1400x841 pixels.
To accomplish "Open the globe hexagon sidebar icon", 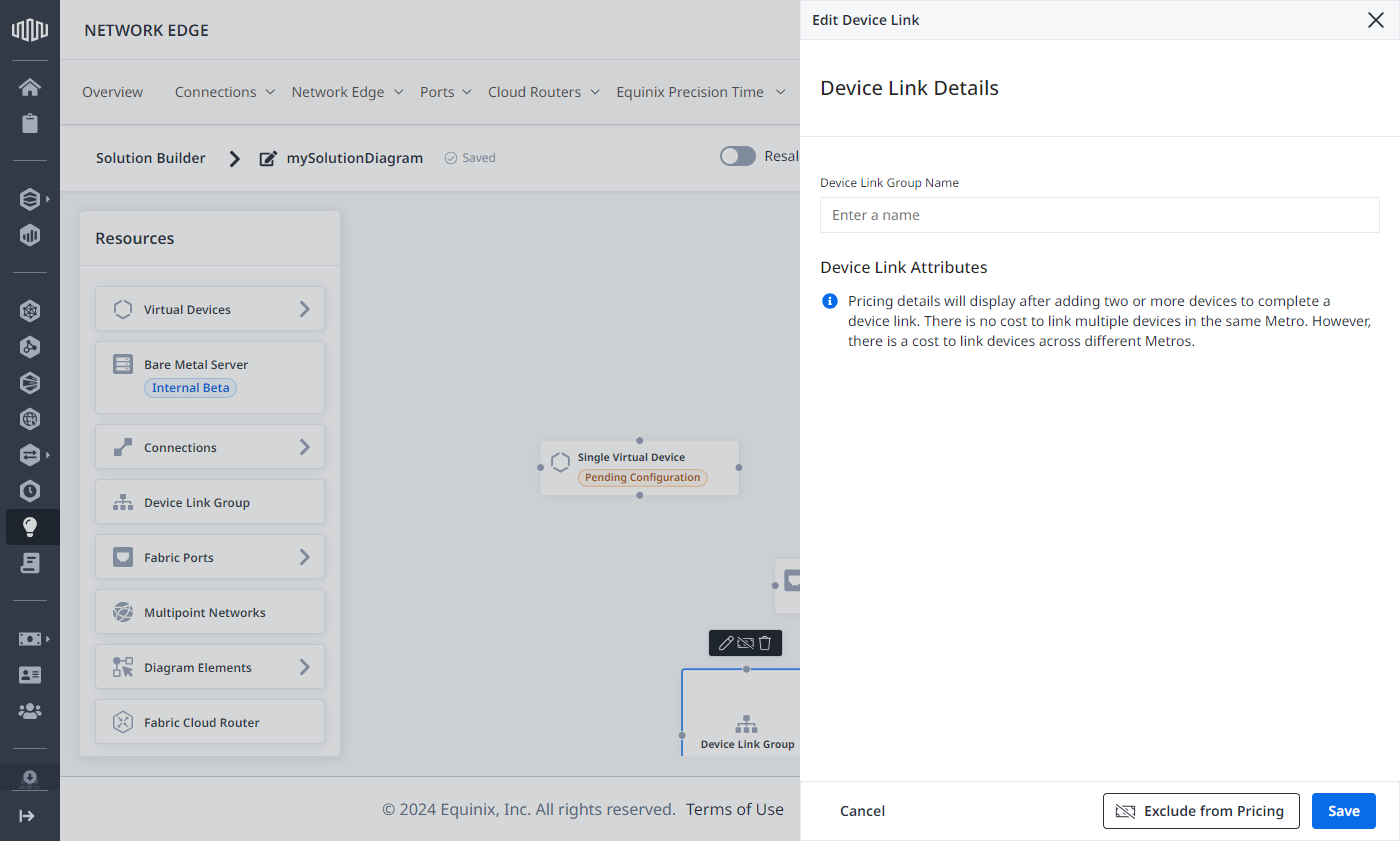I will tap(30, 419).
